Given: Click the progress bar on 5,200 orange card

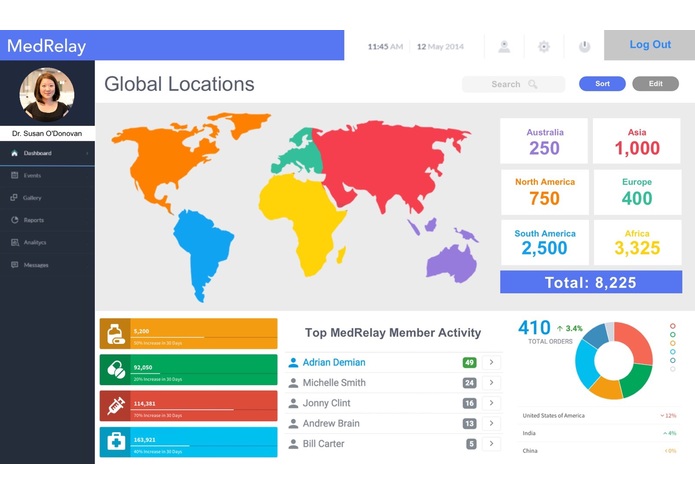Looking at the screenshot, I should click(x=204, y=338).
